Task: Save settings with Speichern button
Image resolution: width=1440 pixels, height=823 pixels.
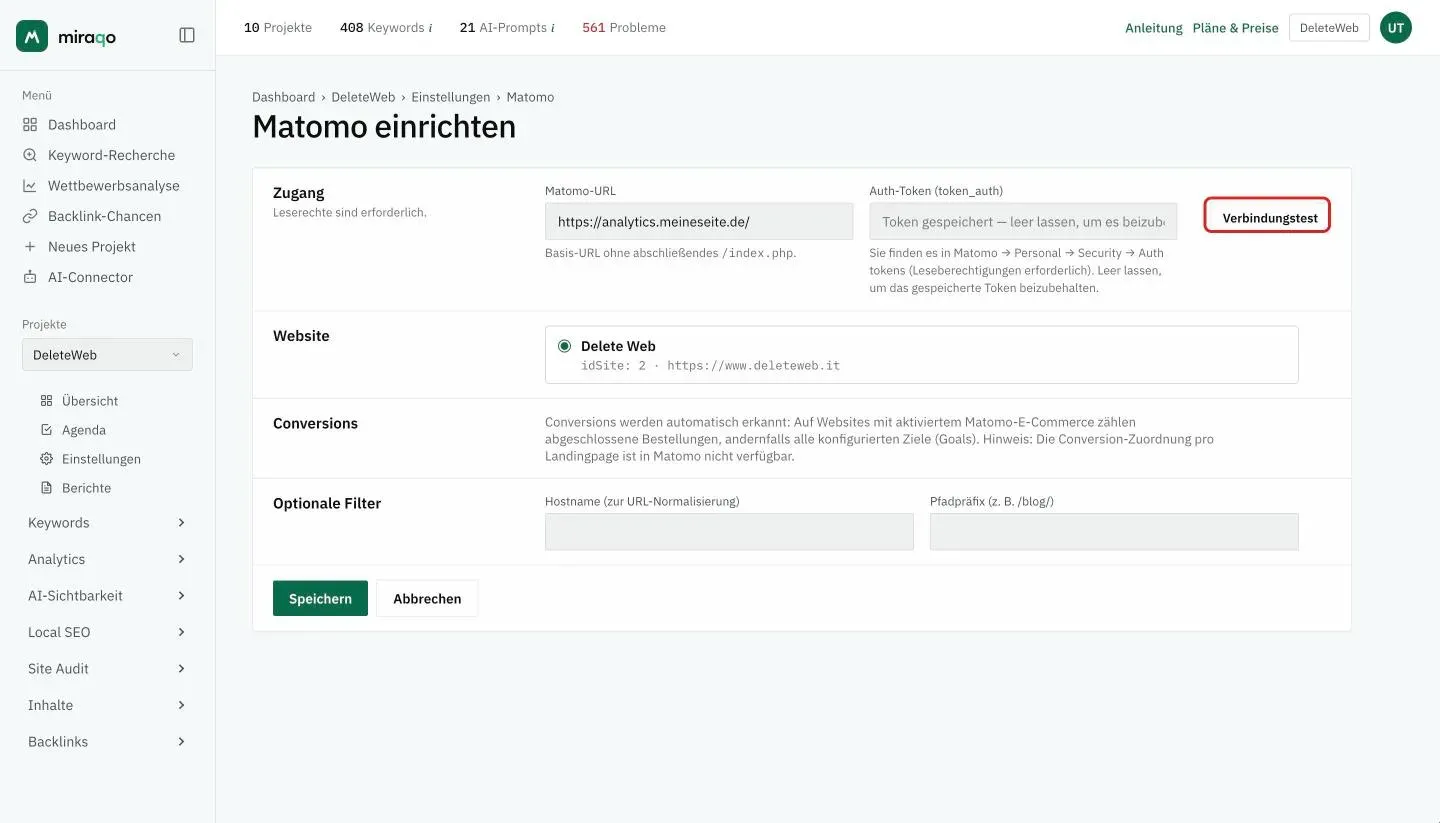Action: pos(320,598)
